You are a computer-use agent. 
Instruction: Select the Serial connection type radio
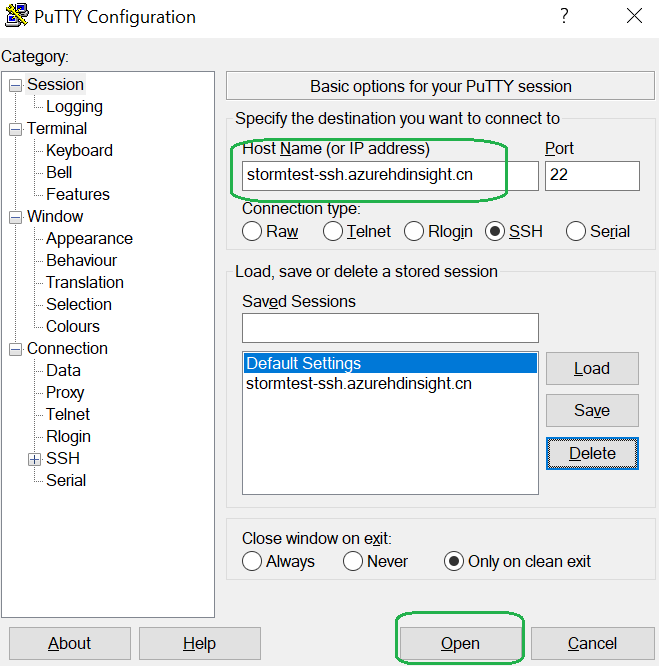576,231
